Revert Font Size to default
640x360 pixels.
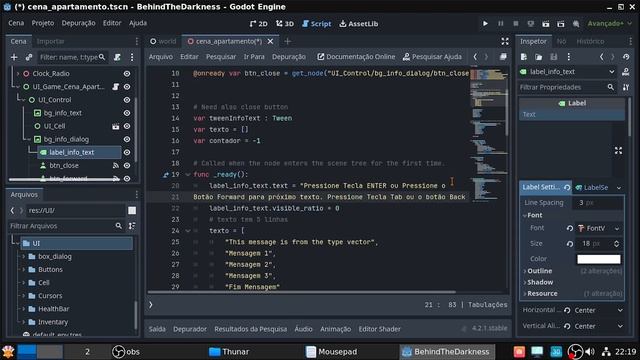pos(570,244)
